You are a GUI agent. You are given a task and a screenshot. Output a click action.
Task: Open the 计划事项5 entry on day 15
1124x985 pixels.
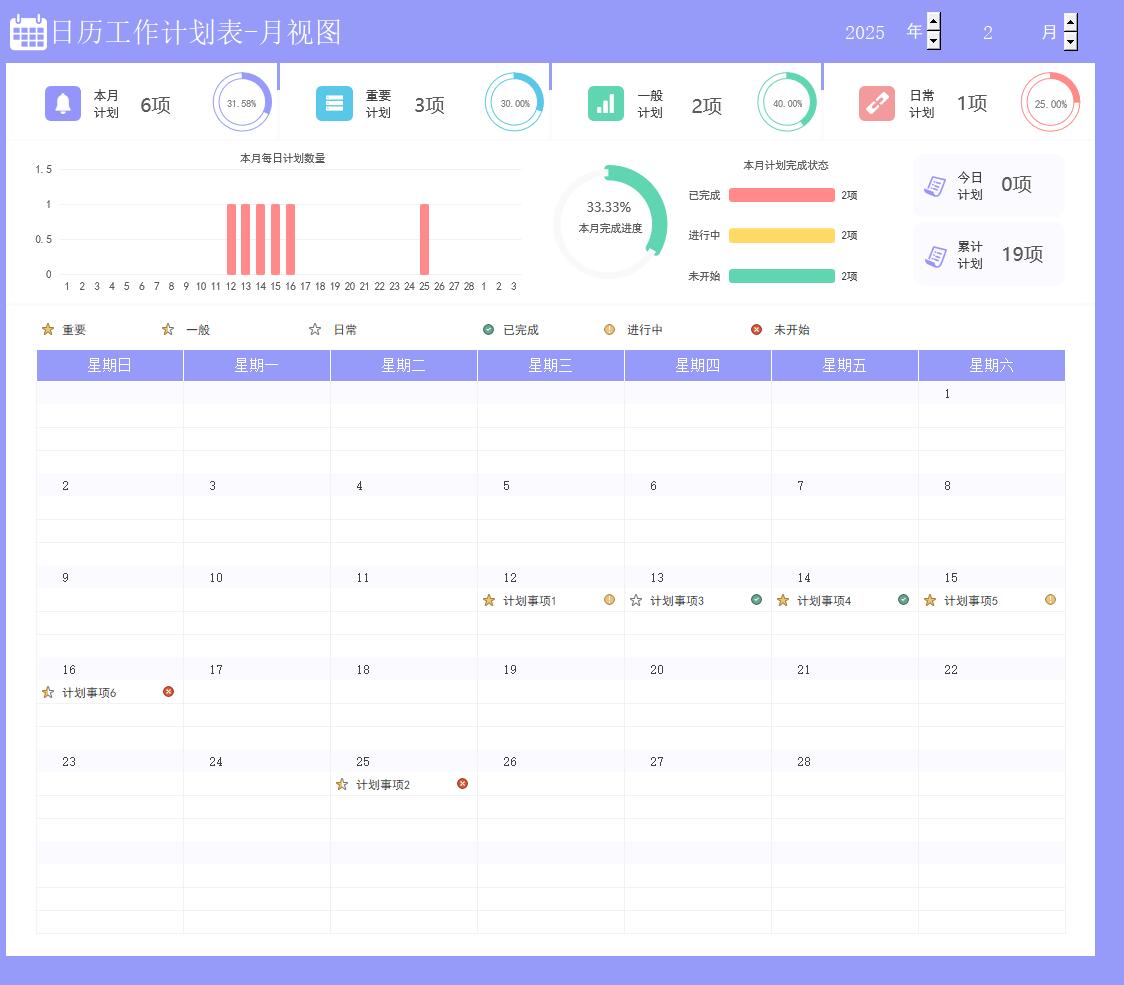click(x=971, y=601)
